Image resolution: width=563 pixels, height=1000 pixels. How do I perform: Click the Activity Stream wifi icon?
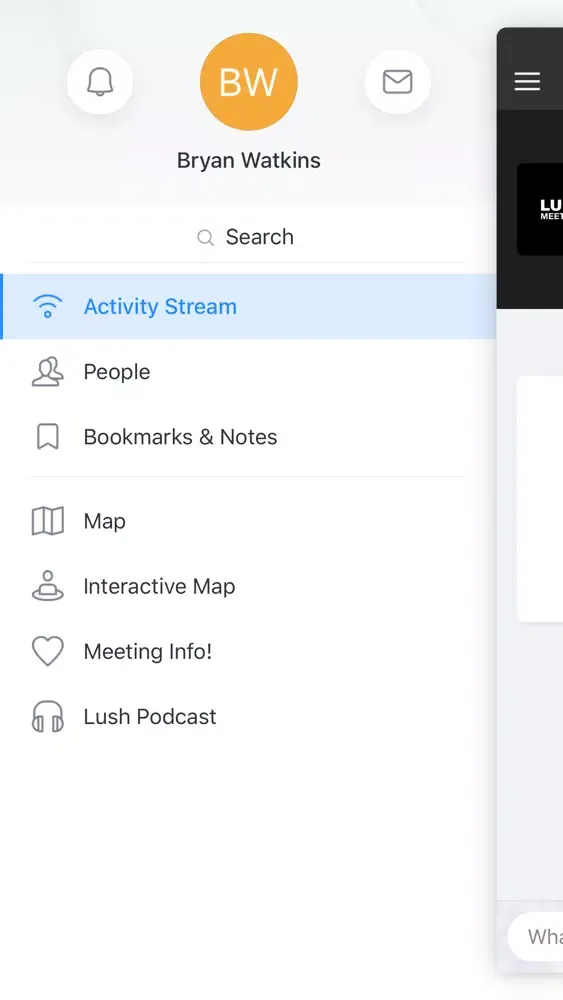point(48,307)
